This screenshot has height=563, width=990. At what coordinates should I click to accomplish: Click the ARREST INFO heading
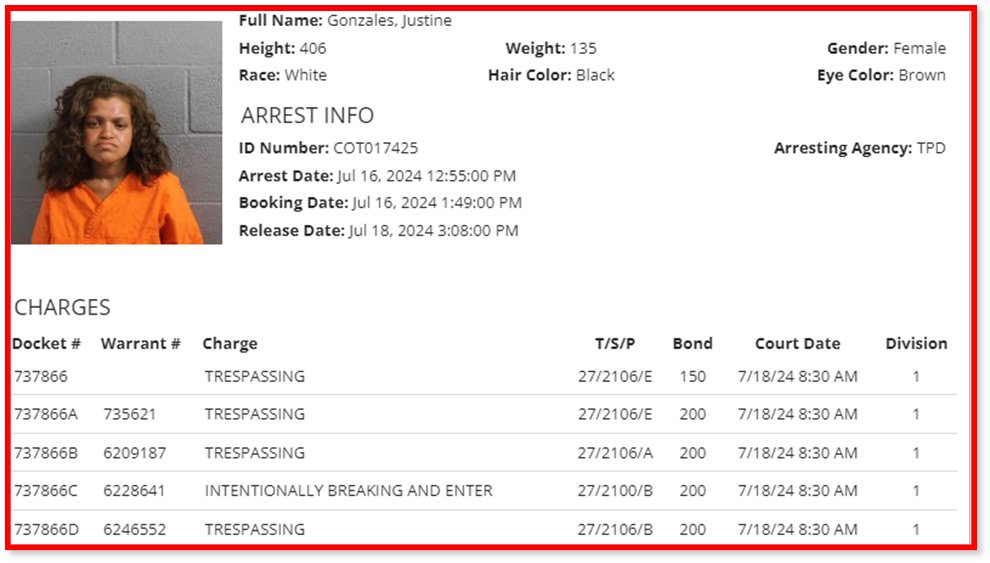pos(307,116)
